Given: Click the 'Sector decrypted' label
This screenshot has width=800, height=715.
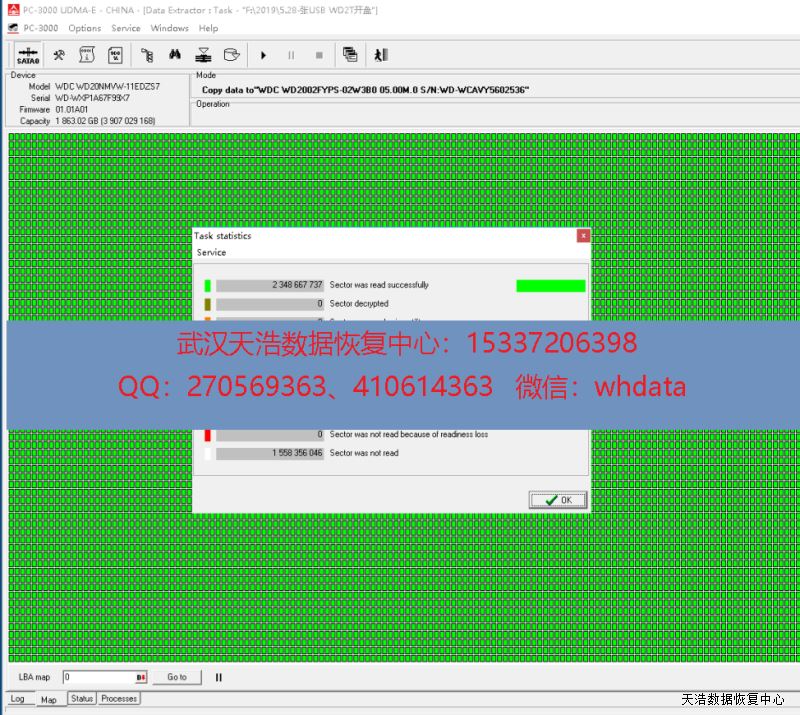Looking at the screenshot, I should [x=359, y=304].
